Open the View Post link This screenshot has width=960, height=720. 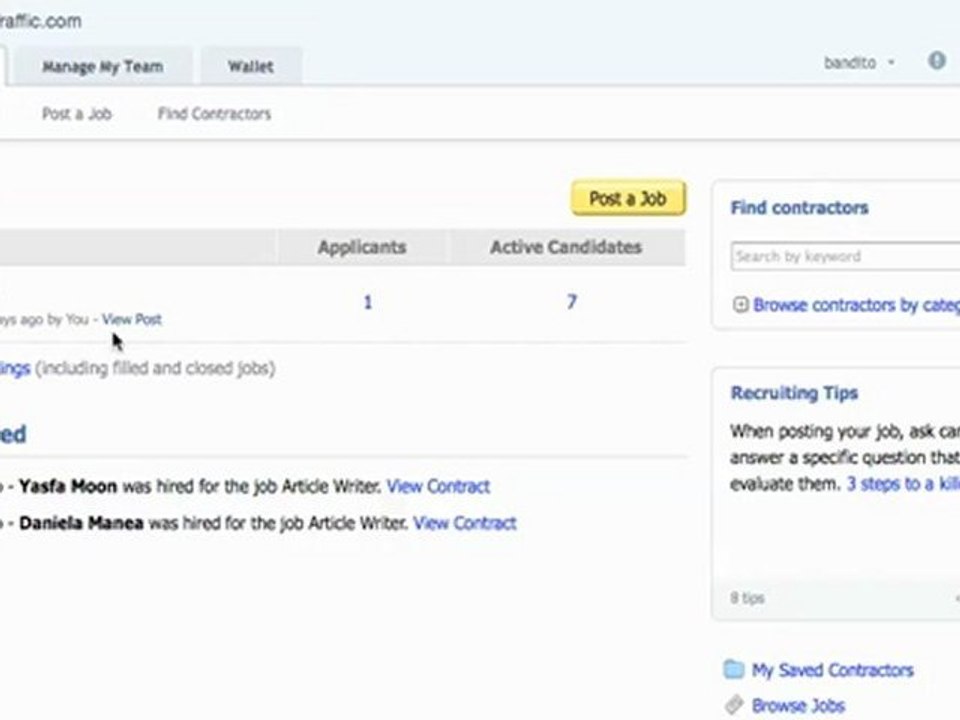131,319
